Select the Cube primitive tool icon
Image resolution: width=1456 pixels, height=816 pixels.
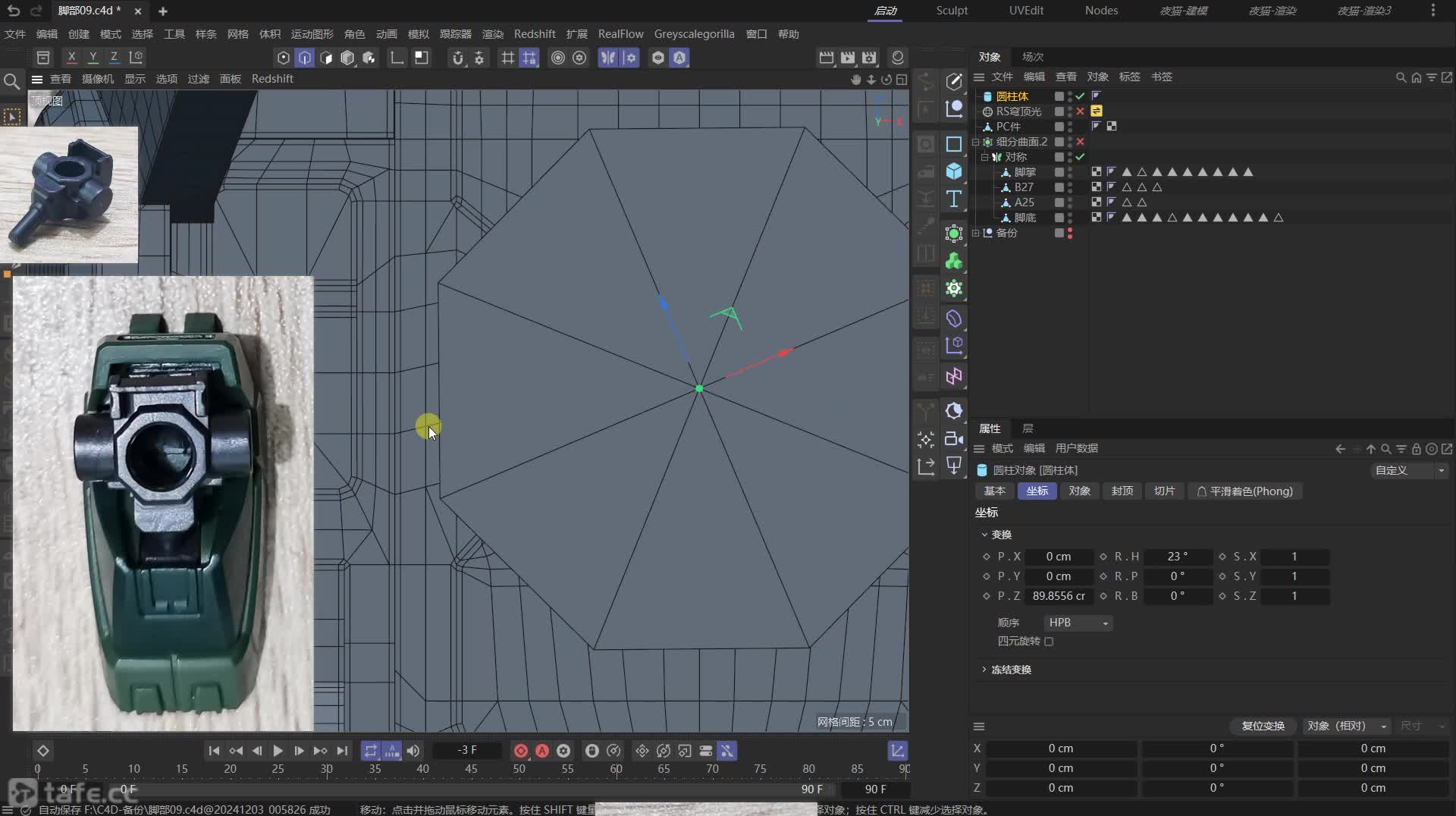(x=953, y=171)
